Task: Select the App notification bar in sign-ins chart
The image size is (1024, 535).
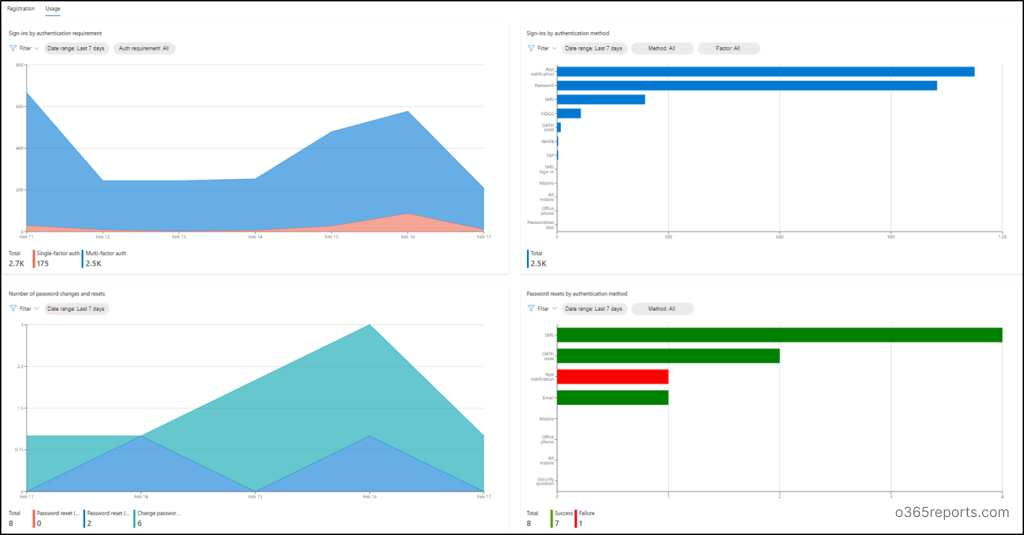Action: [x=765, y=72]
